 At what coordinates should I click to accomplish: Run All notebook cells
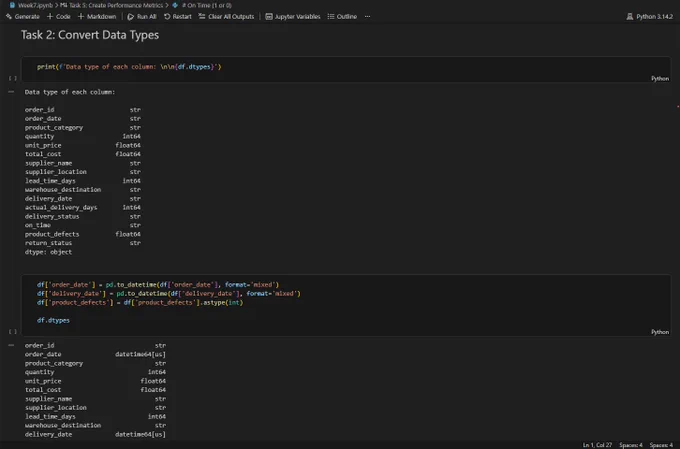[142, 16]
